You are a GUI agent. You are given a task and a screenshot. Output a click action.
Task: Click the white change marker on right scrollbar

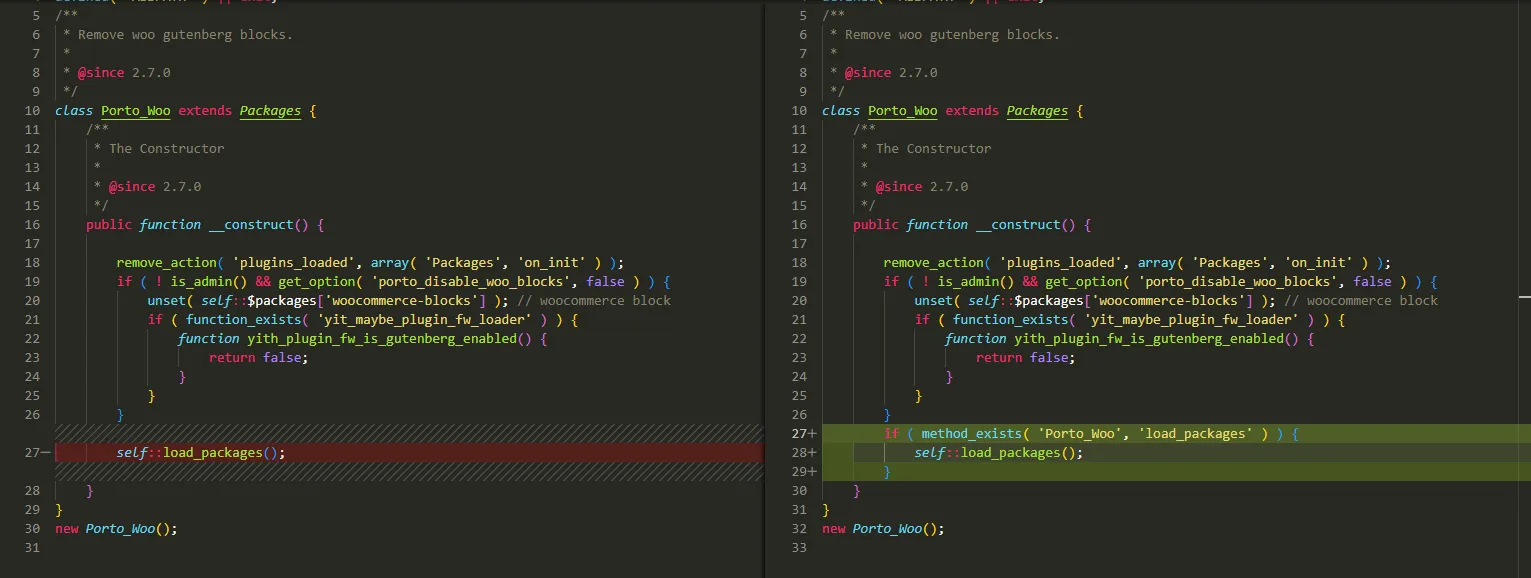click(1524, 296)
